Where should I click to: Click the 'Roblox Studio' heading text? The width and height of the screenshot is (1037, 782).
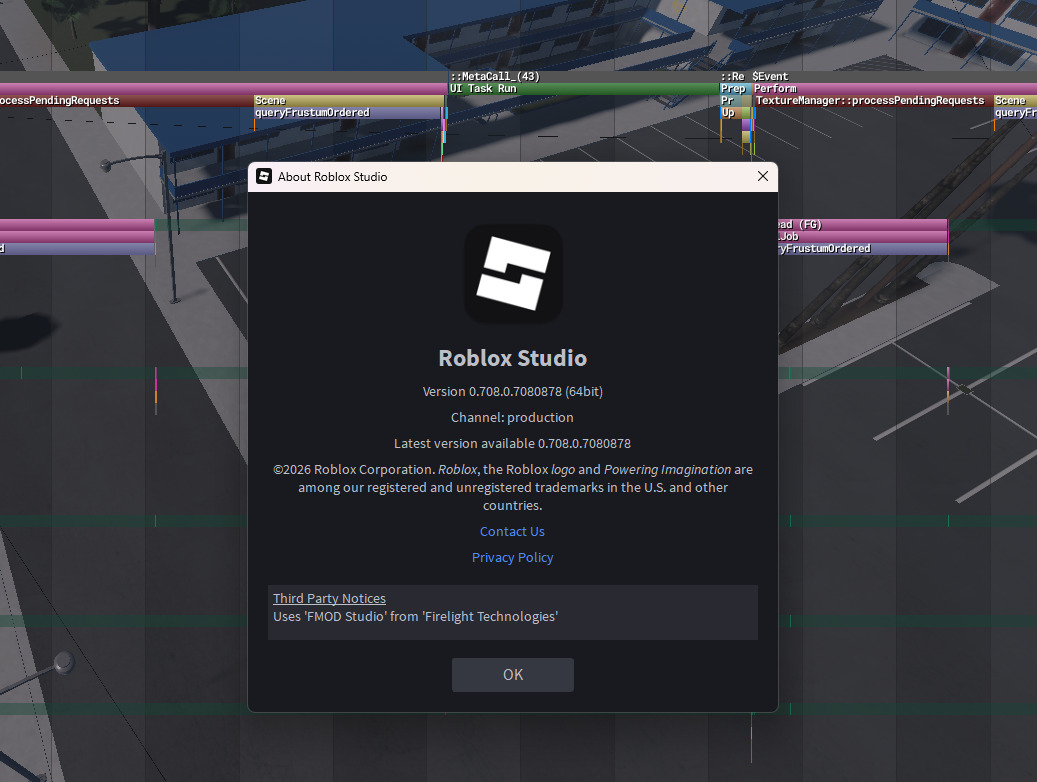point(513,358)
